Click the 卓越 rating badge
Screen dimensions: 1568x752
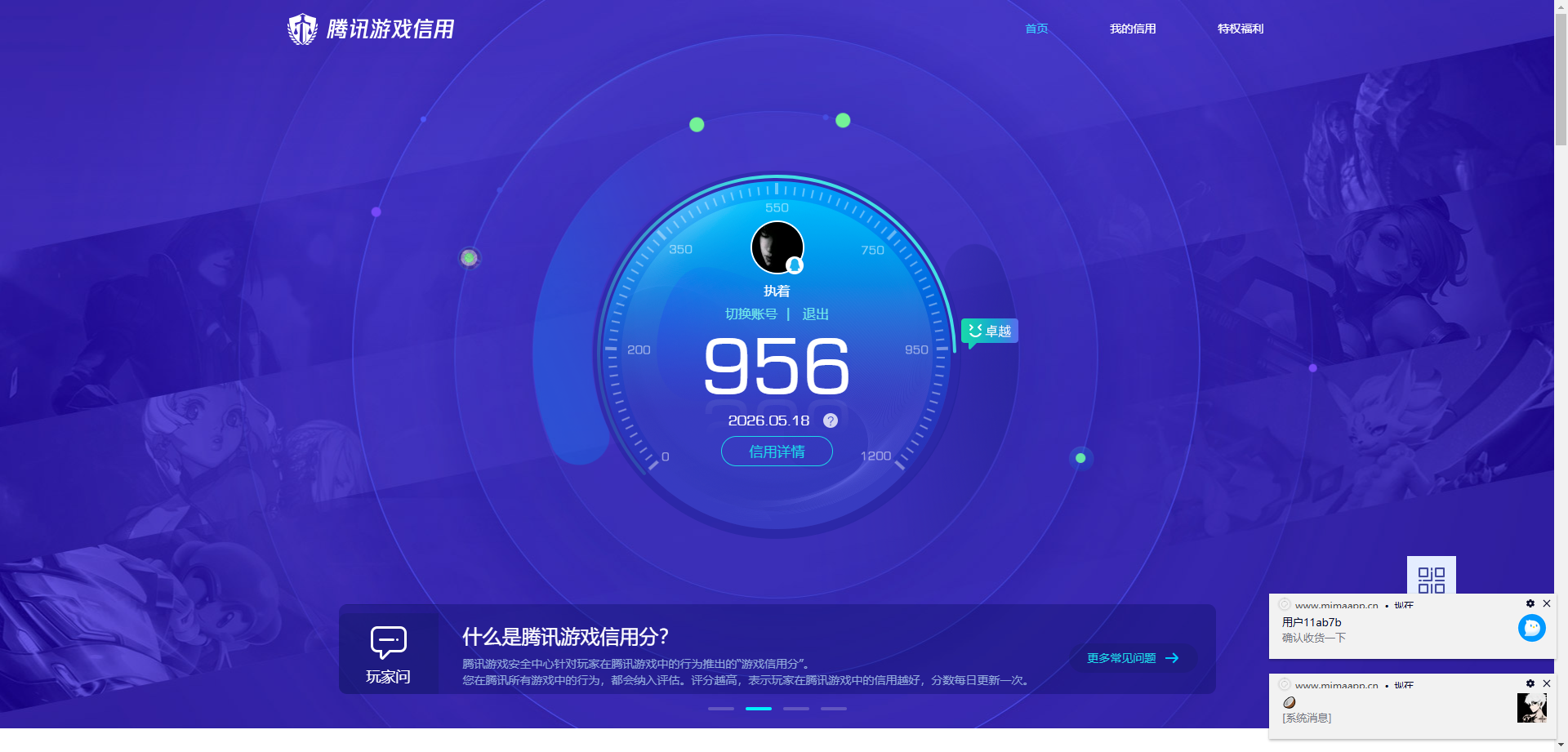pyautogui.click(x=990, y=331)
